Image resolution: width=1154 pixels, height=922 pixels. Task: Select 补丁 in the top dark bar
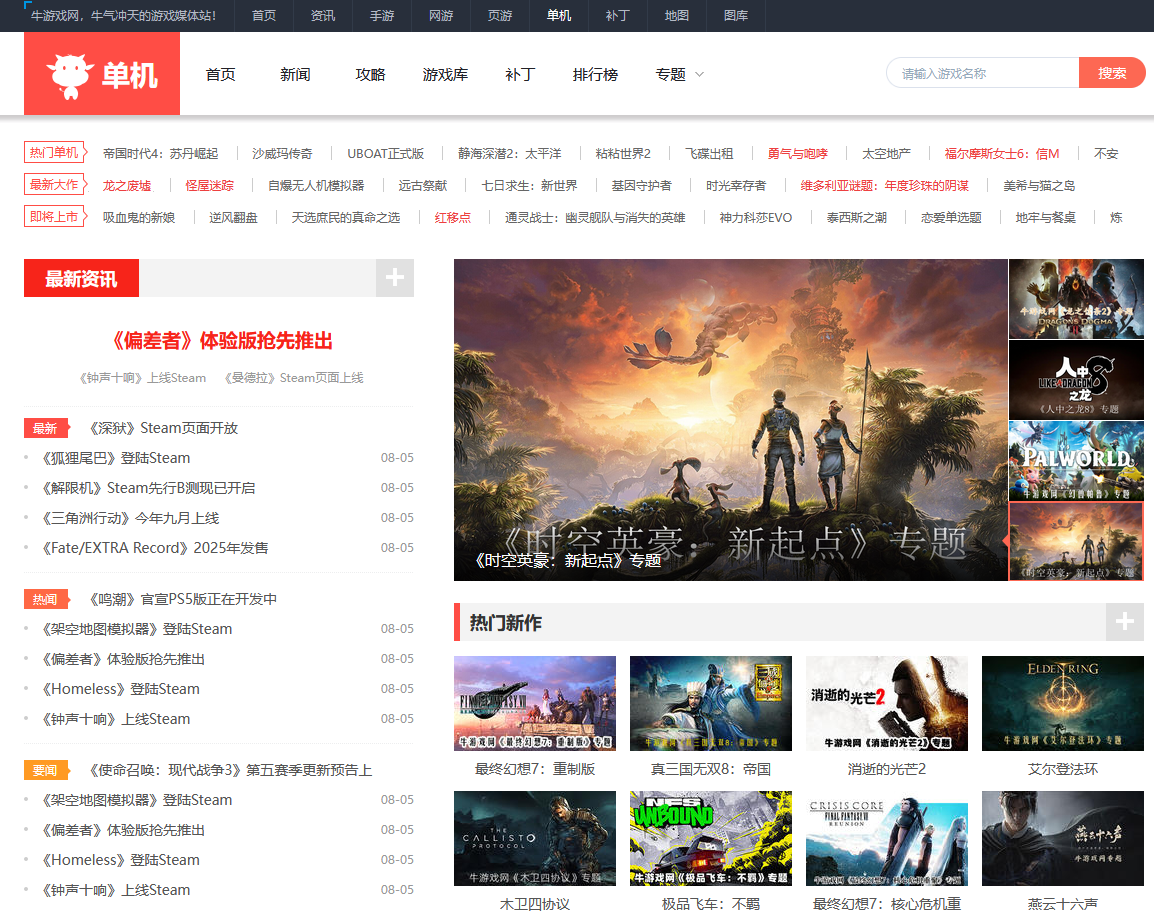pyautogui.click(x=617, y=16)
